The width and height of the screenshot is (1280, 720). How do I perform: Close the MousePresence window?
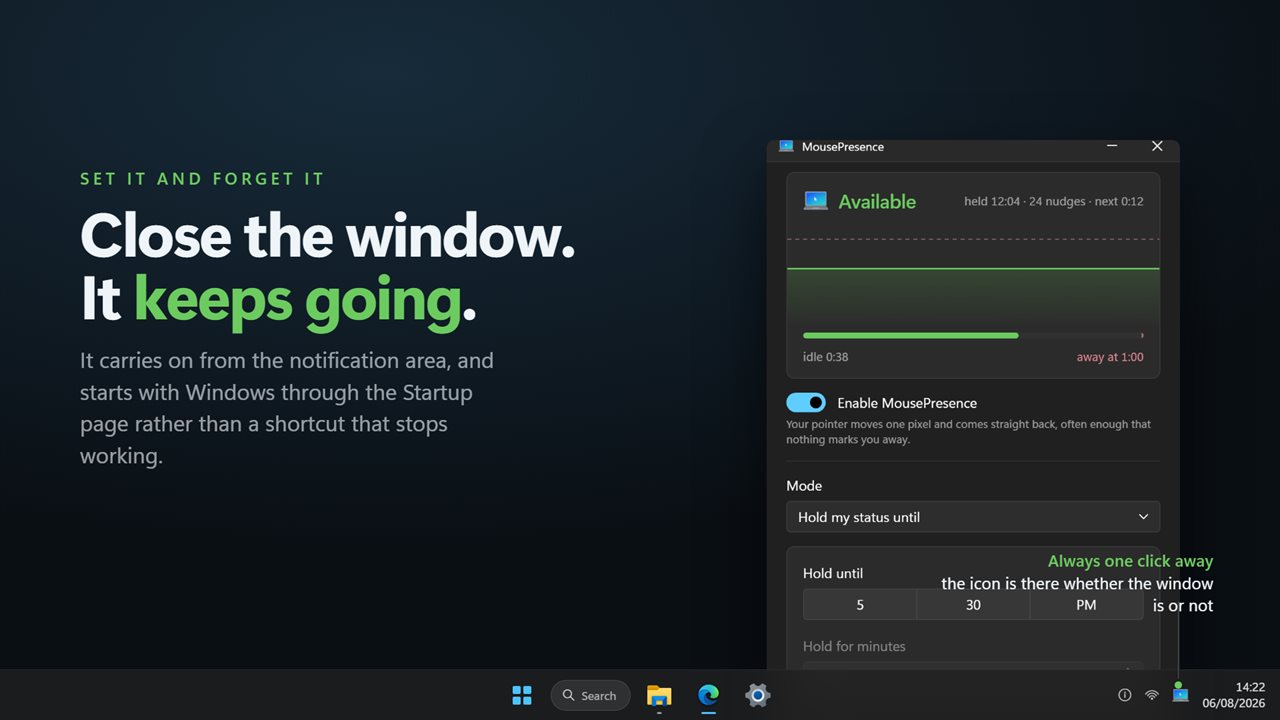tap(1157, 146)
